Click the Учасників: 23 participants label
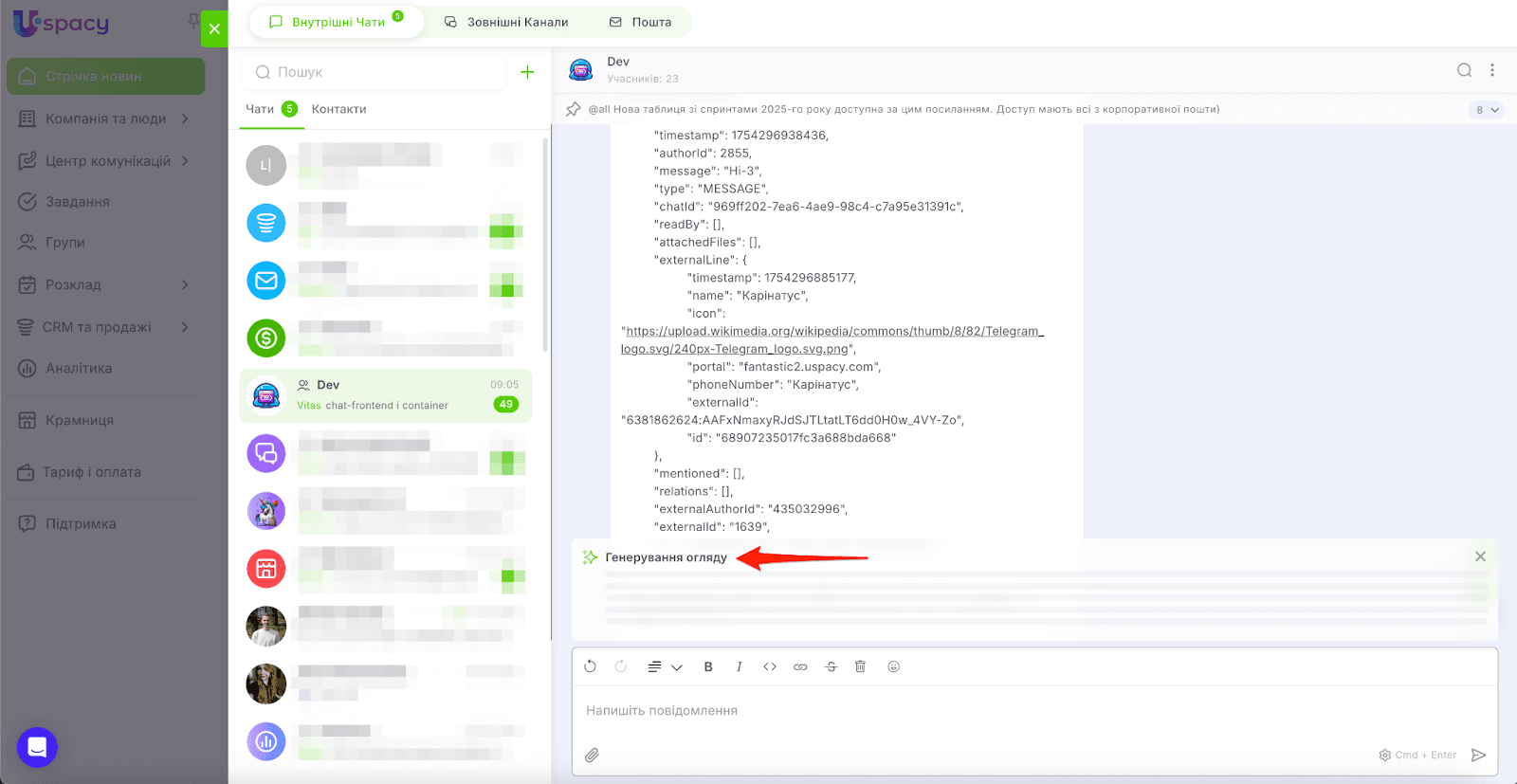Viewport: 1517px width, 784px height. click(643, 79)
